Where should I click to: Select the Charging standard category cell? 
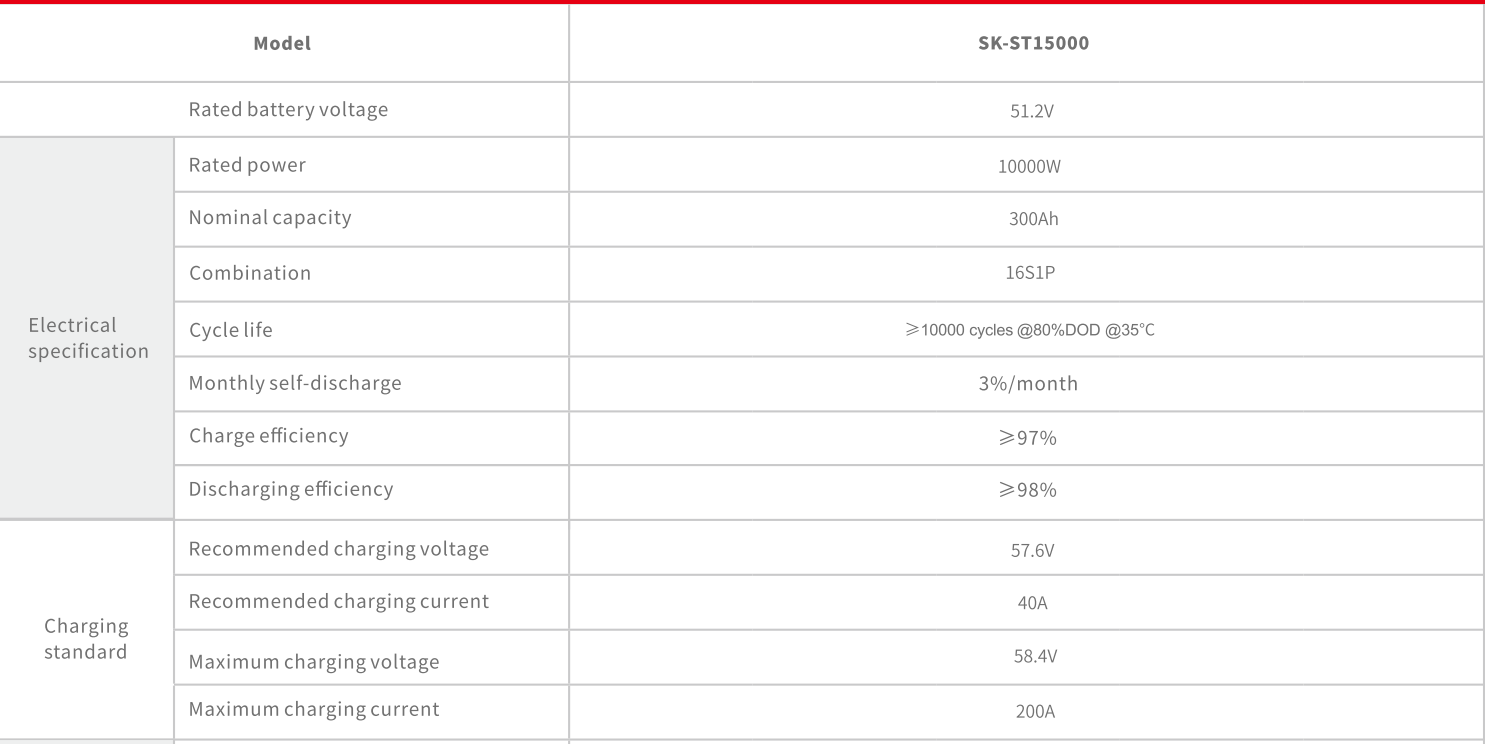click(86, 639)
